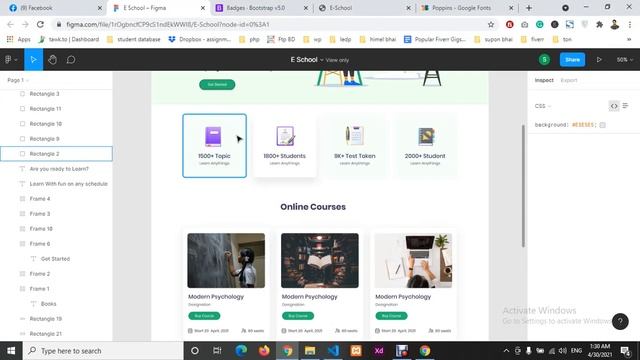The height and width of the screenshot is (360, 640).
Task: Bookmark this page with the star icon
Action: pos(491,24)
